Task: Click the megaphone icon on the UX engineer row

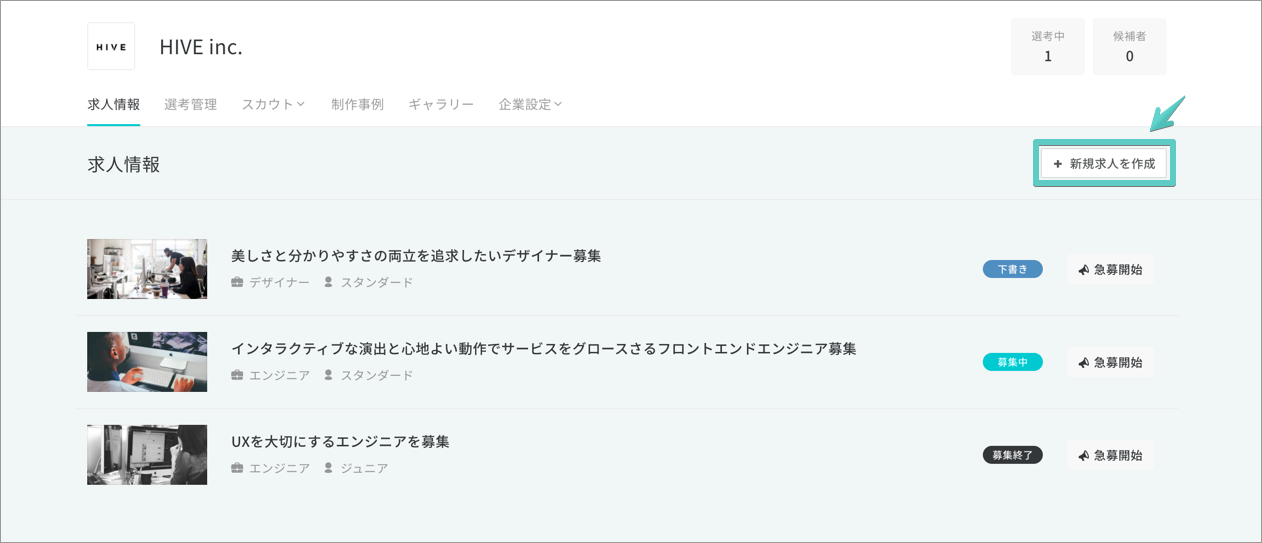Action: [x=1084, y=456]
